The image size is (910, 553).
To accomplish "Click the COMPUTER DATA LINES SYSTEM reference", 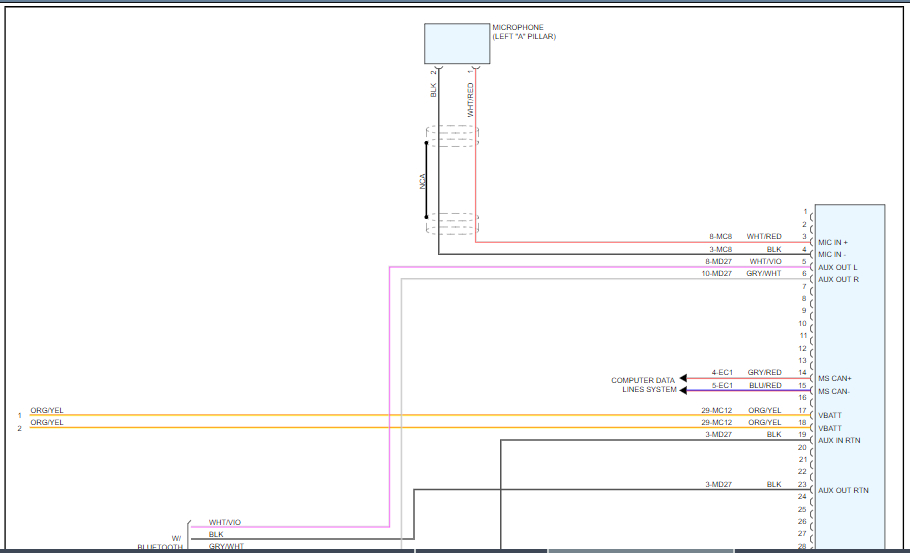I will pos(644,385).
